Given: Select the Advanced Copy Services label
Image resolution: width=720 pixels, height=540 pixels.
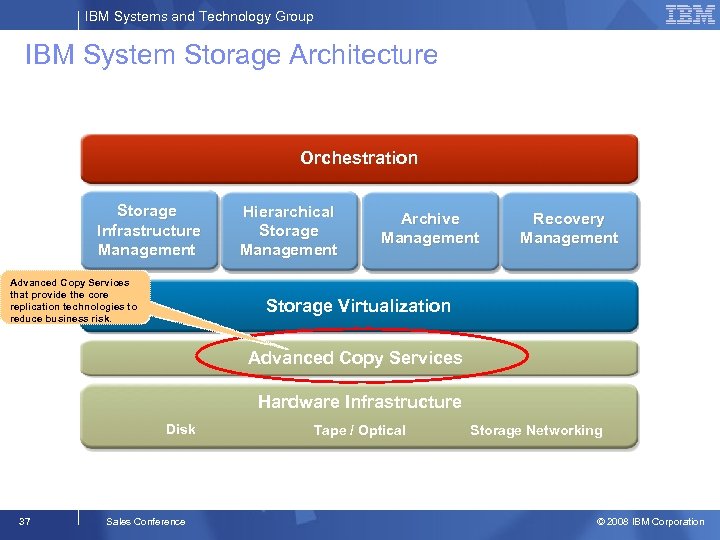Looking at the screenshot, I should click(x=355, y=358).
